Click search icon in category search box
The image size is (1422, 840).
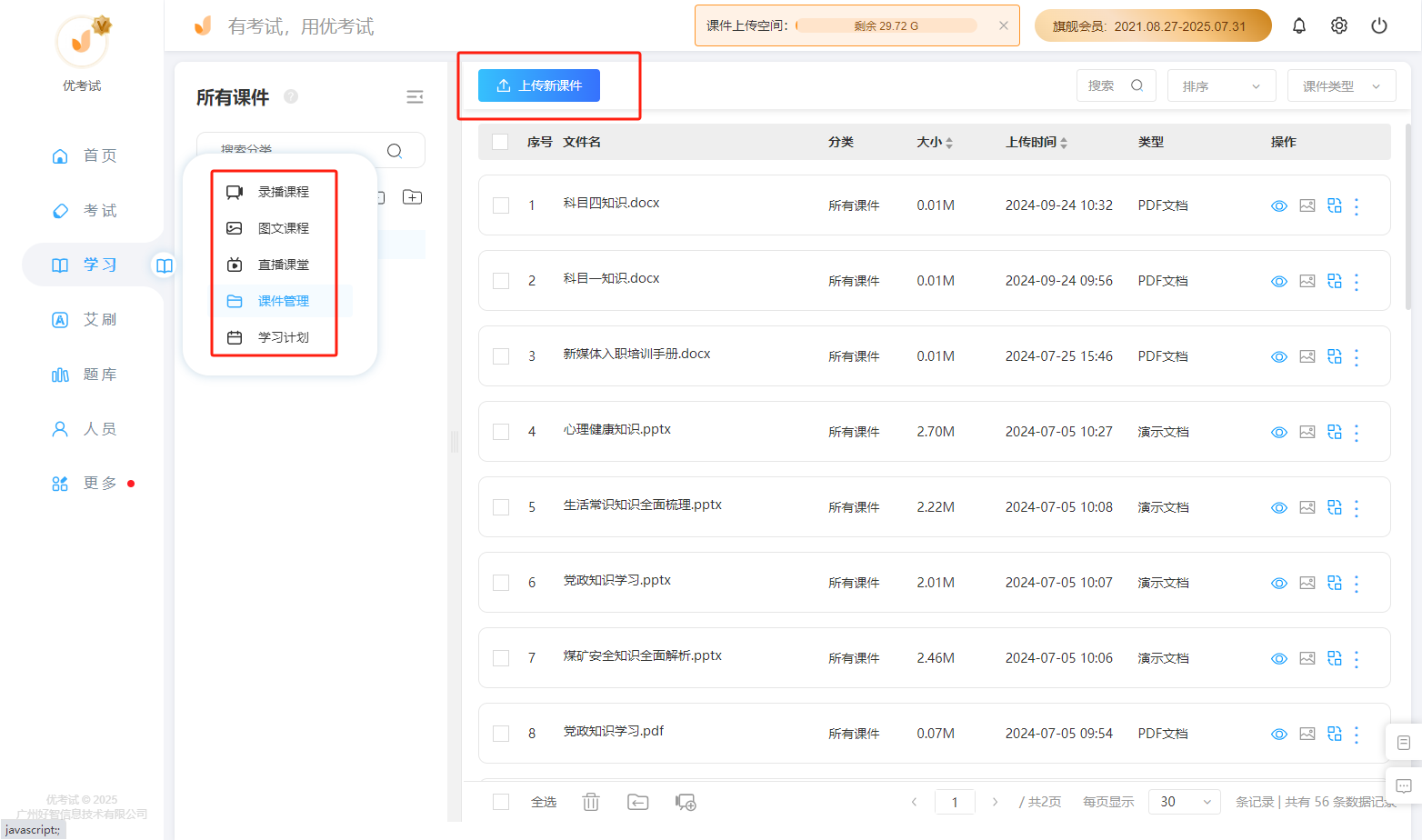(x=395, y=151)
